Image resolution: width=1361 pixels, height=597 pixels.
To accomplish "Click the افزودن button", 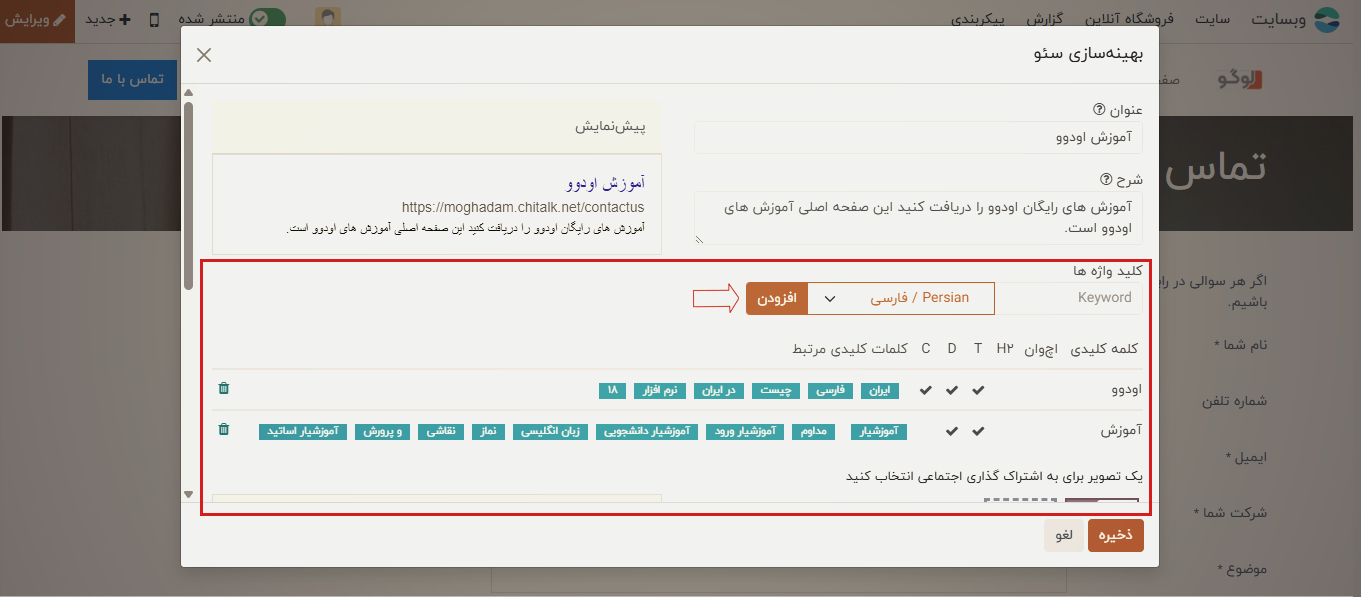I will (x=776, y=298).
